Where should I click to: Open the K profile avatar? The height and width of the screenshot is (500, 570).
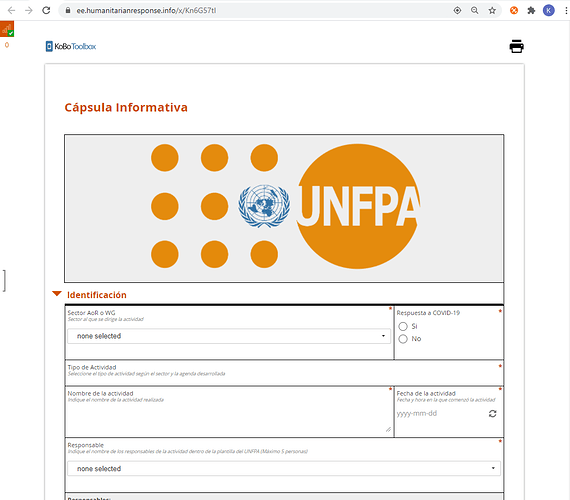click(549, 11)
